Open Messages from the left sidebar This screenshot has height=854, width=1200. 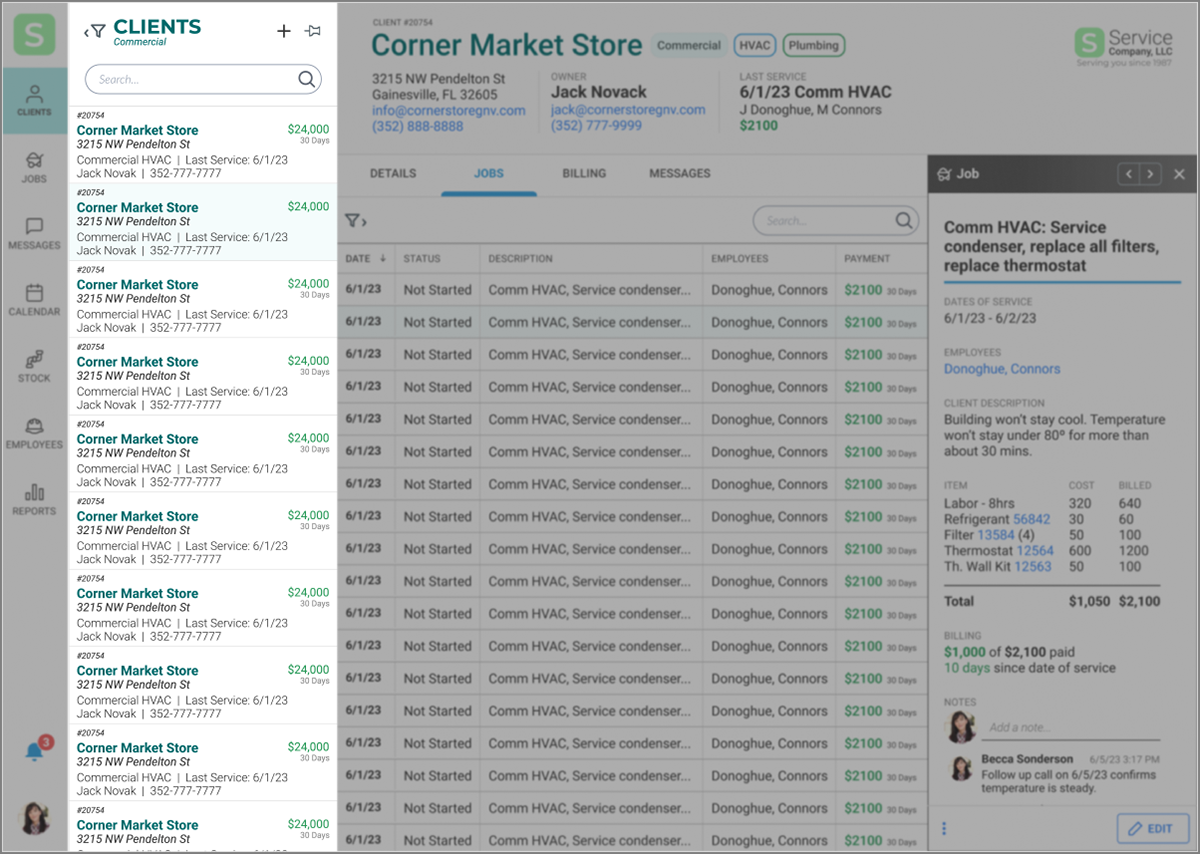click(x=34, y=233)
